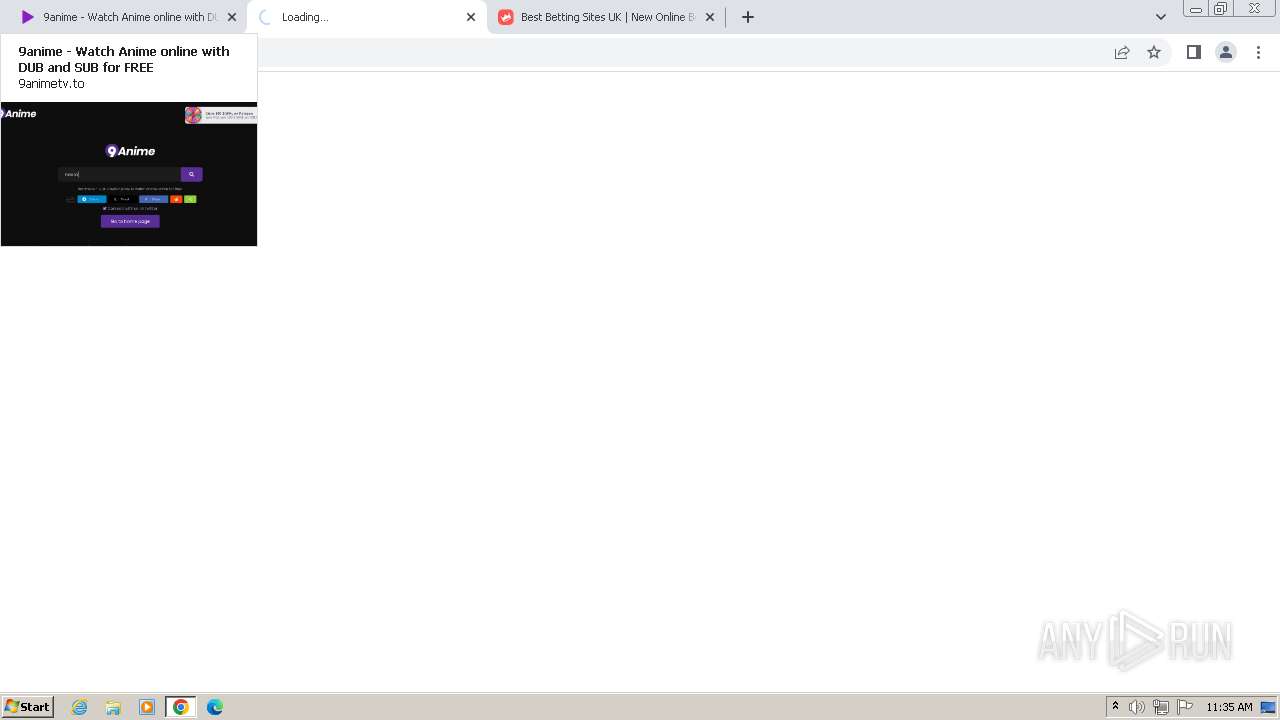Close the Loading tab

click(x=471, y=17)
